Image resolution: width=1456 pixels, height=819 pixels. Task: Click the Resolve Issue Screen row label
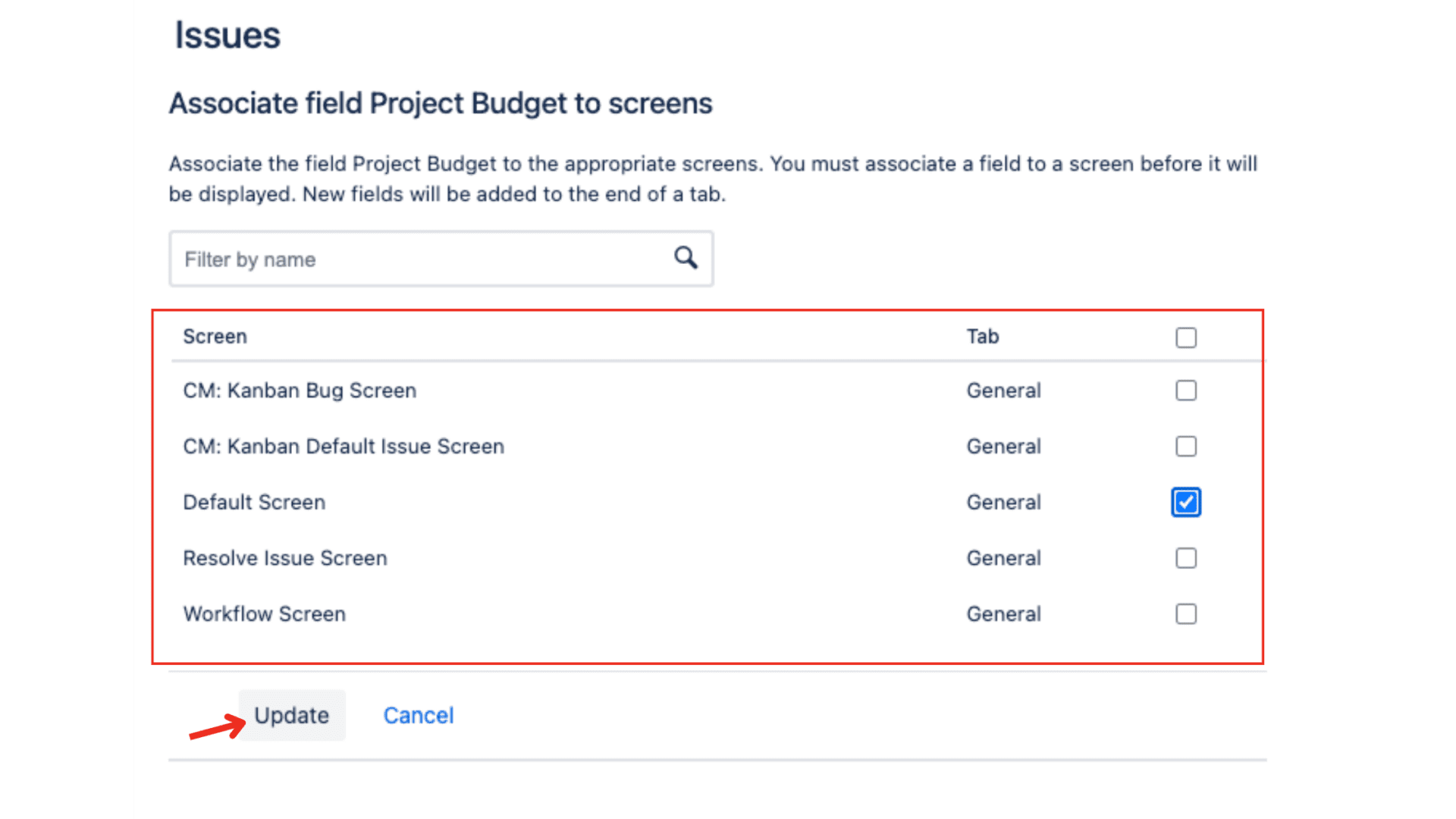(x=285, y=557)
